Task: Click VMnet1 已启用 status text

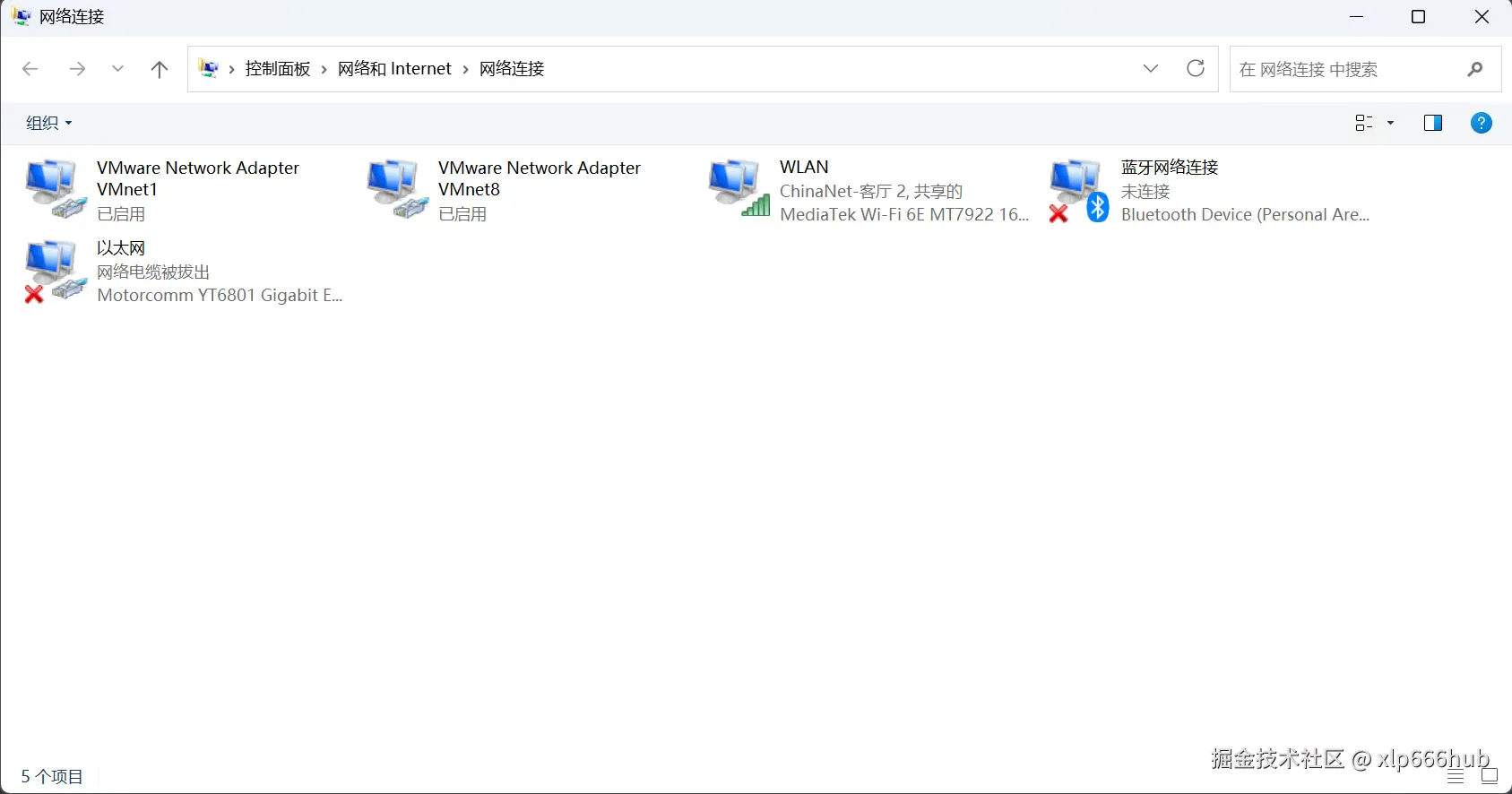Action: point(121,214)
